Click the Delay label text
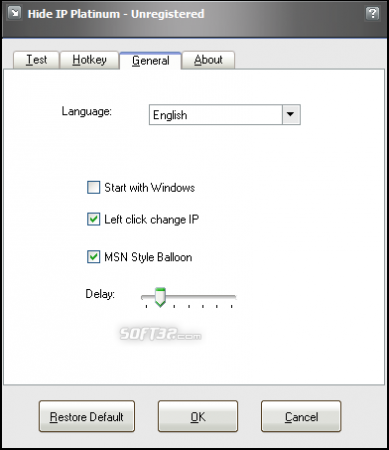Image resolution: width=389 pixels, height=450 pixels. [100, 294]
